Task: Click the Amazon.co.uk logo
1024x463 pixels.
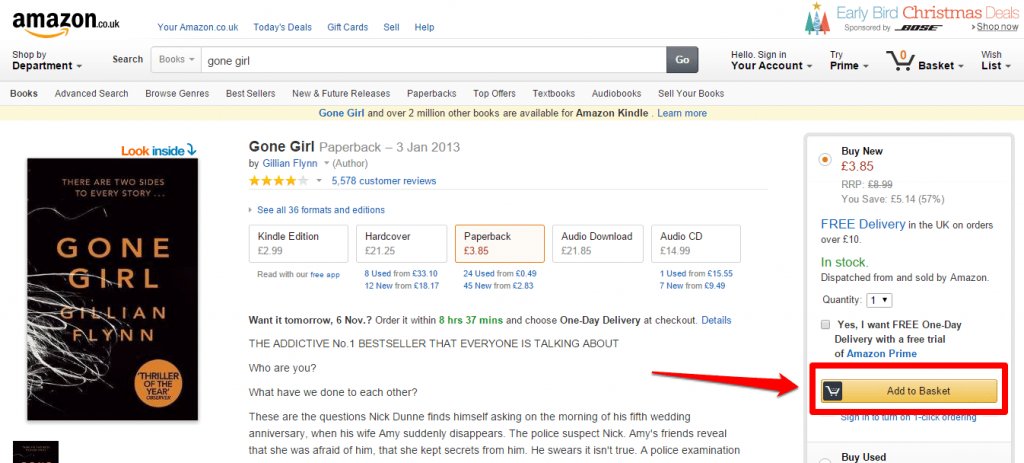Action: (65, 24)
